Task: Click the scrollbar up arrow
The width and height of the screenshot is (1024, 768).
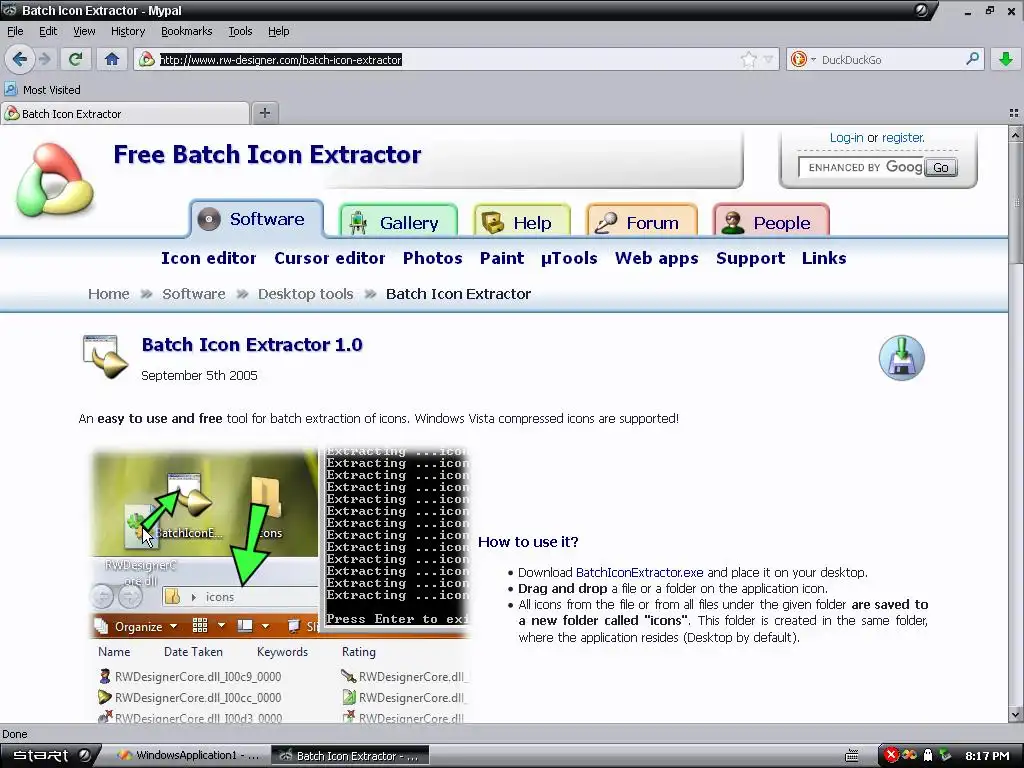Action: [x=1016, y=134]
